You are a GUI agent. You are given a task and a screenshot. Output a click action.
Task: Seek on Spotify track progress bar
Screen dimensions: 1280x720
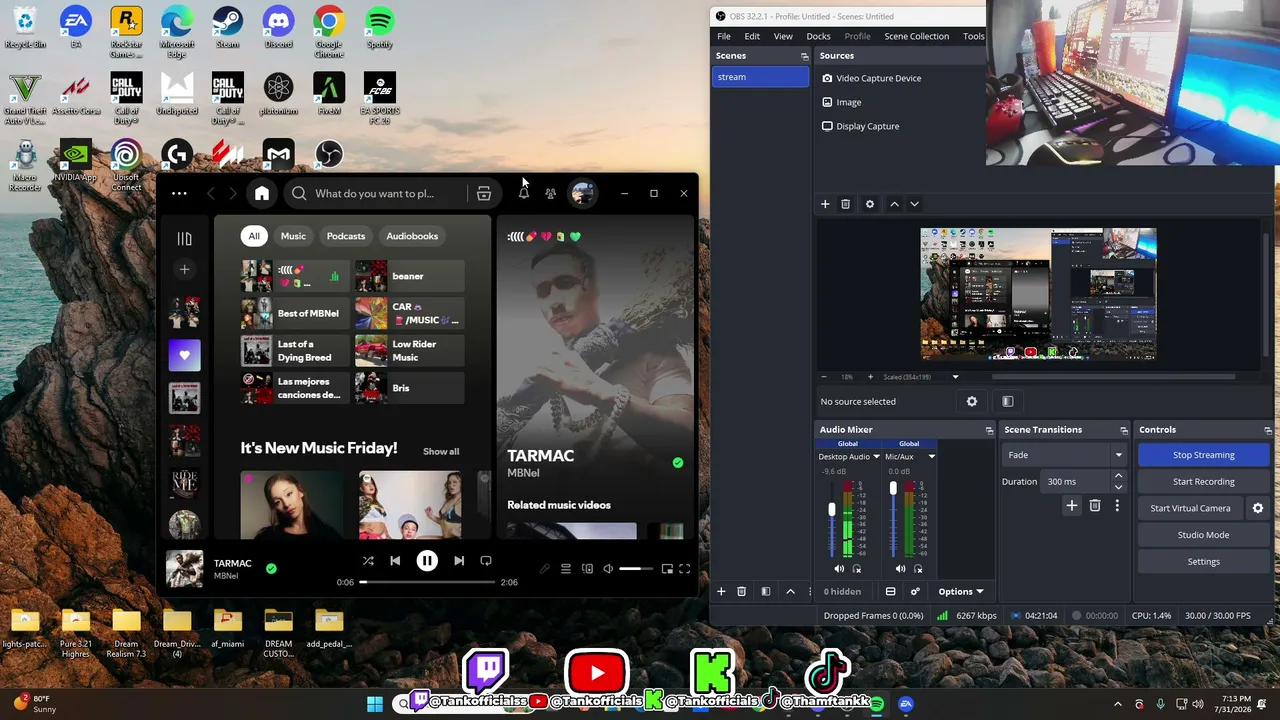click(x=427, y=582)
